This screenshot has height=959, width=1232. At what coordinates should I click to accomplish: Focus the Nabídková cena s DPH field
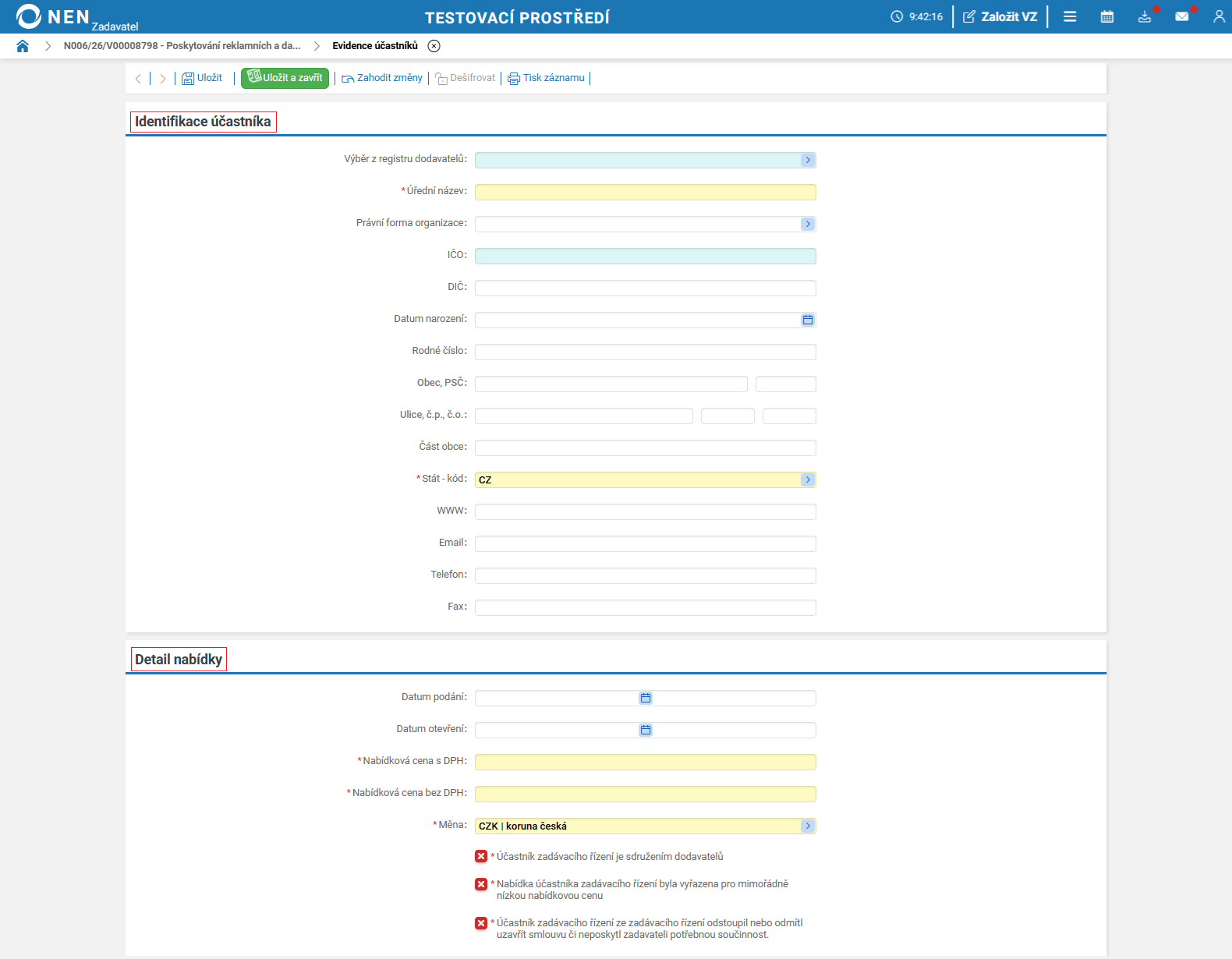tap(646, 762)
